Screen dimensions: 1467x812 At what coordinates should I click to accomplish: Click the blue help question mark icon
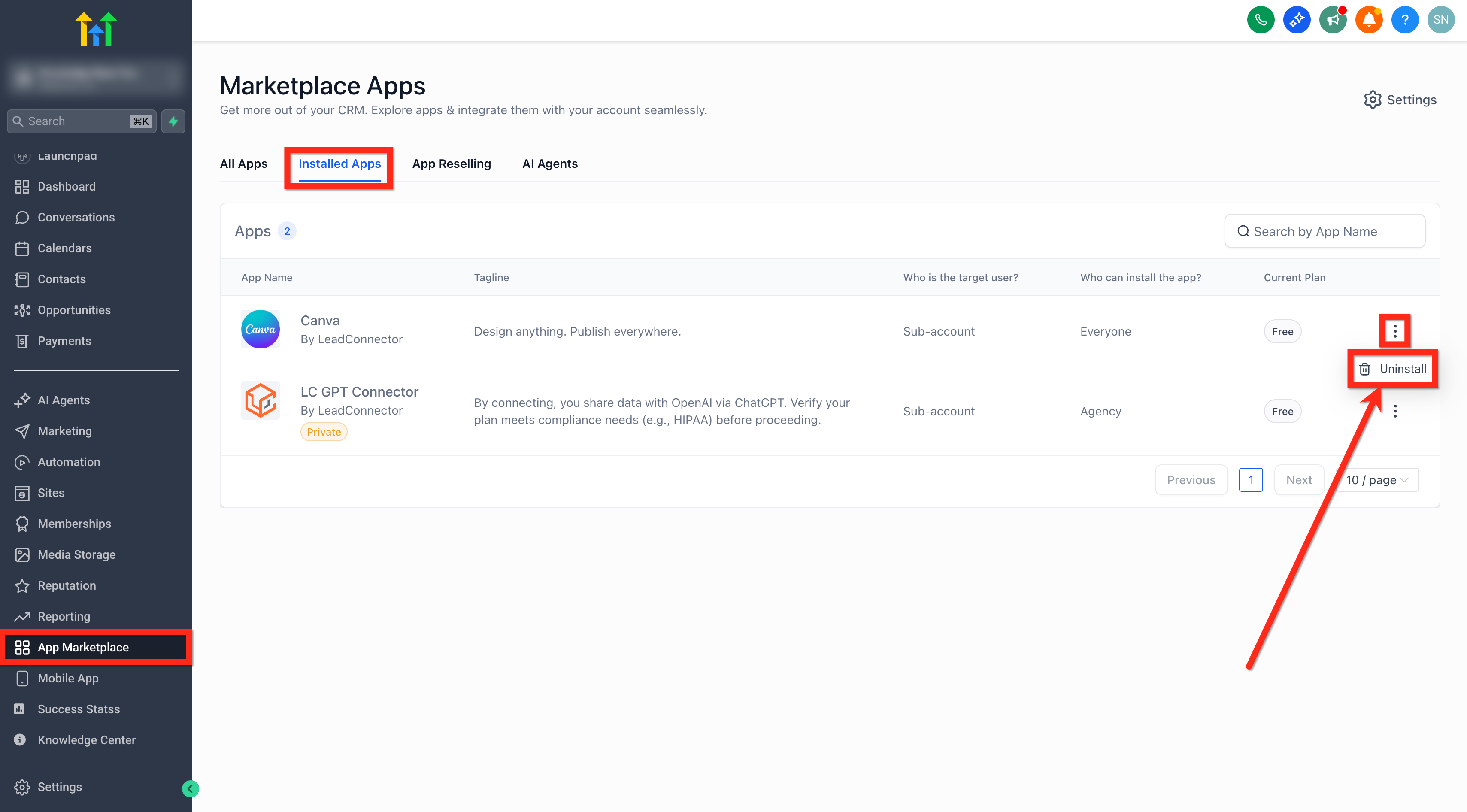pos(1404,20)
